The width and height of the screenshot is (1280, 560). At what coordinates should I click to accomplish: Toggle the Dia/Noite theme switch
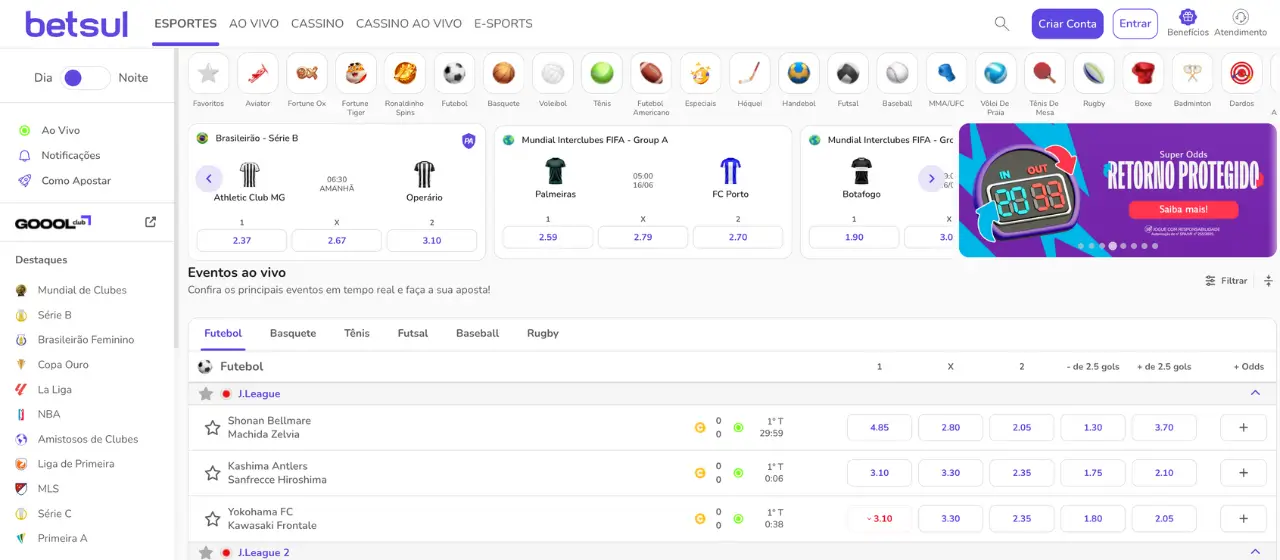[86, 78]
